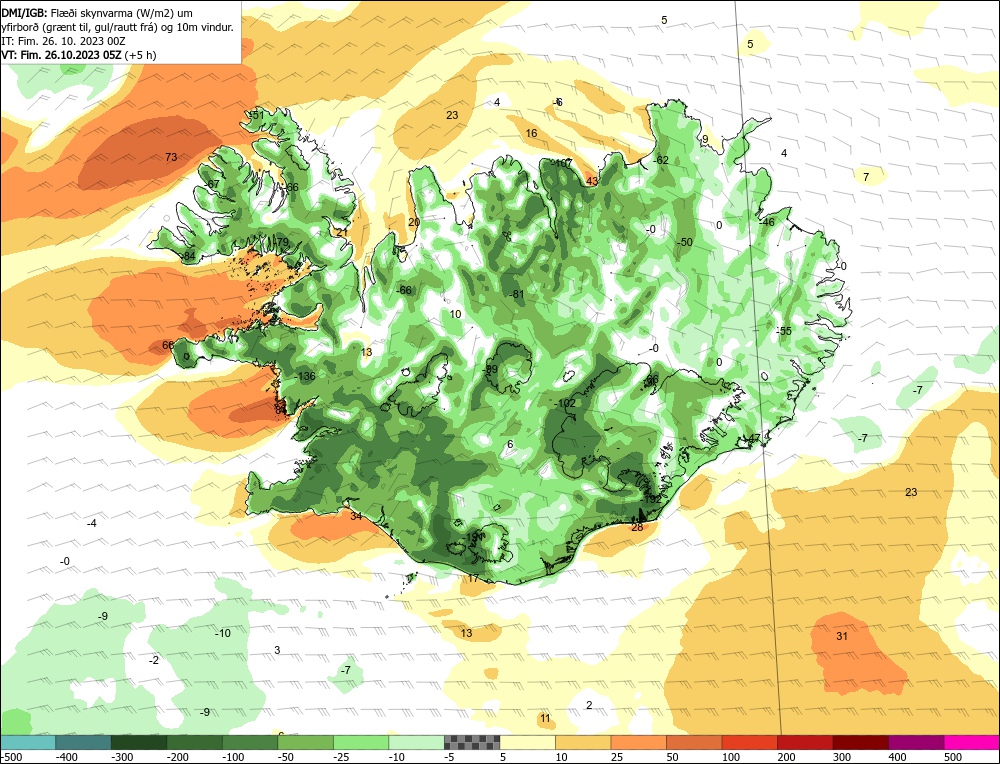Click the legend label "300"
1000x764 pixels.
842,757
